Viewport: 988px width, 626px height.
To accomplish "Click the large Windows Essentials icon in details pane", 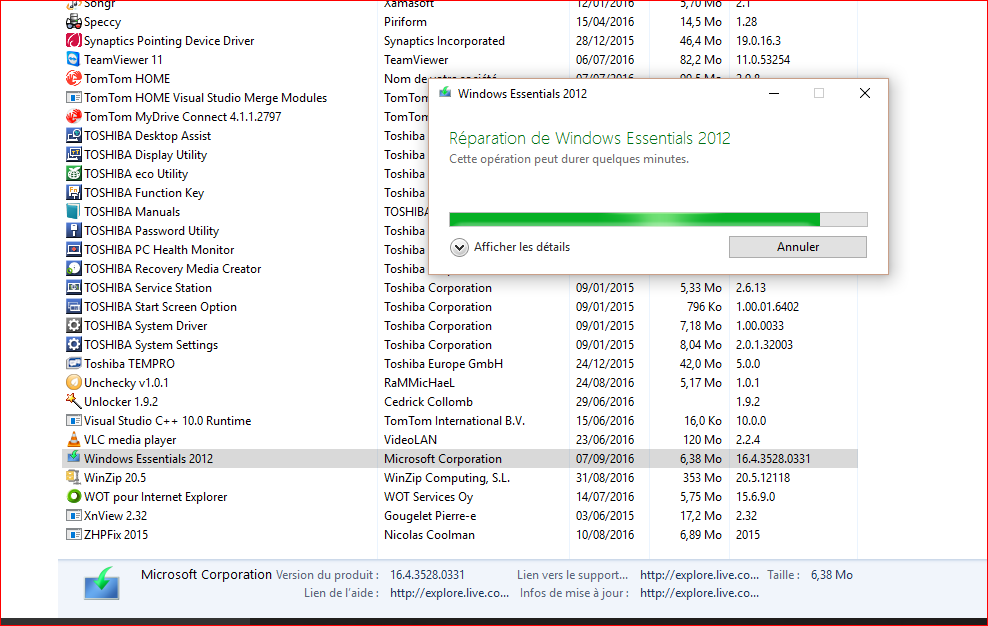I will tap(101, 583).
